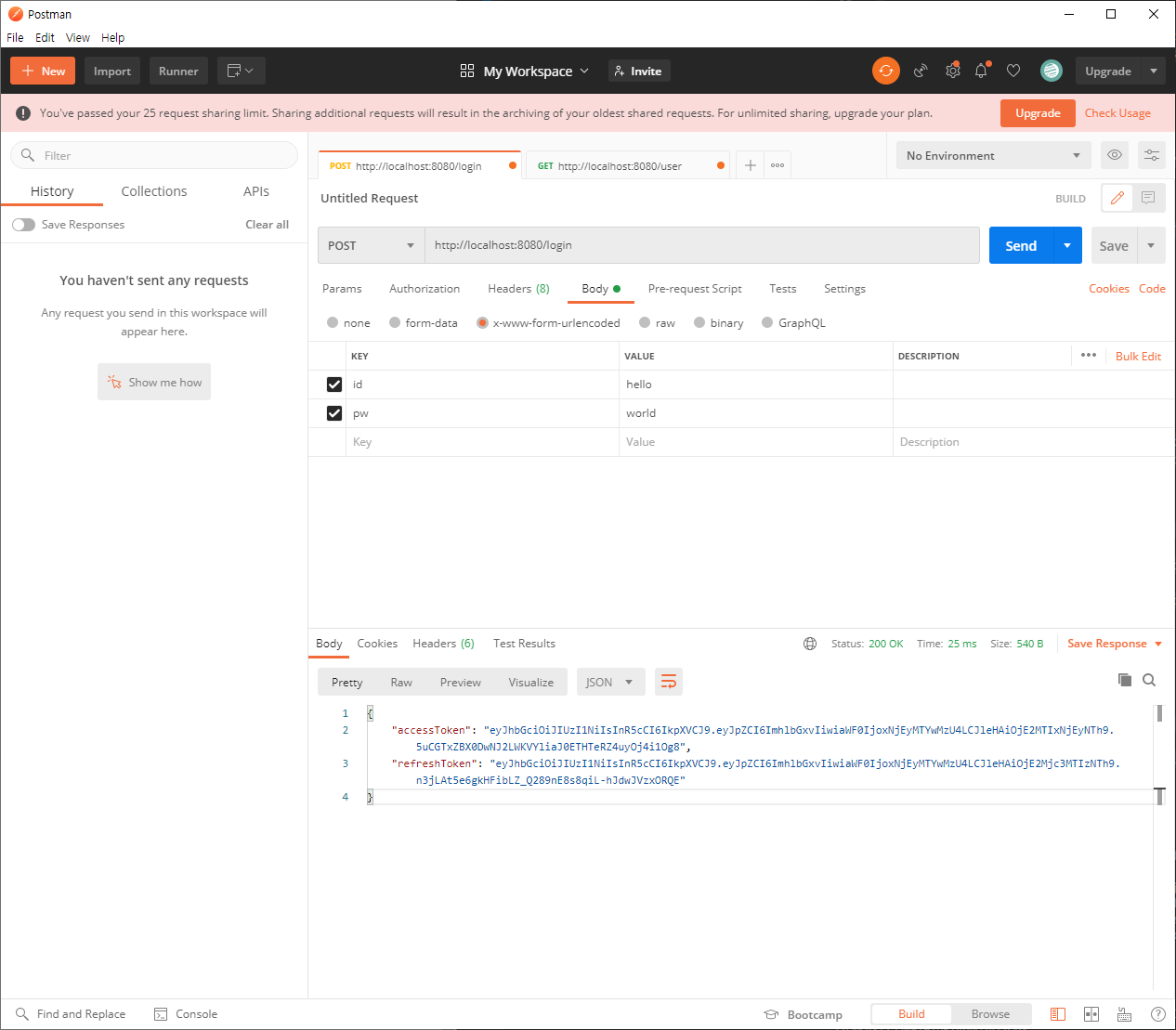Click the New button

tap(43, 71)
